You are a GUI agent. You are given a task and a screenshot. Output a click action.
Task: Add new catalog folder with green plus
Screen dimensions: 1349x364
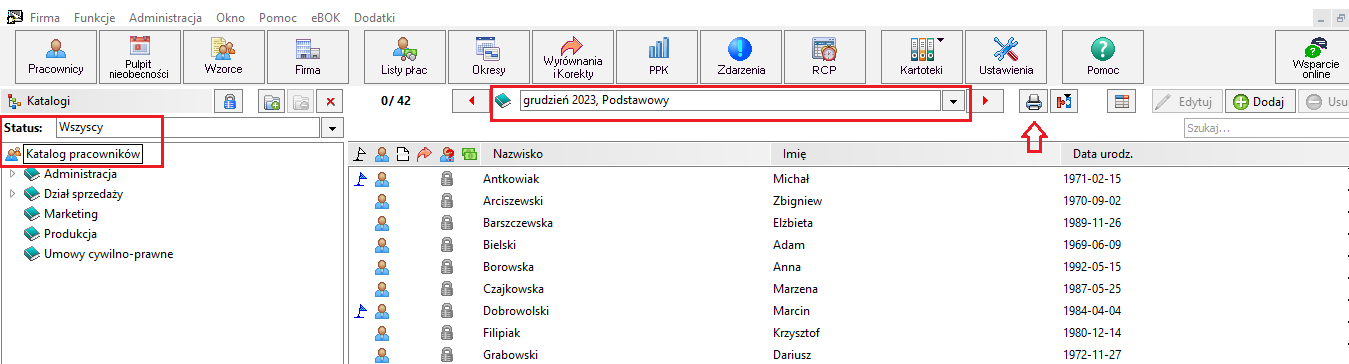[x=271, y=101]
